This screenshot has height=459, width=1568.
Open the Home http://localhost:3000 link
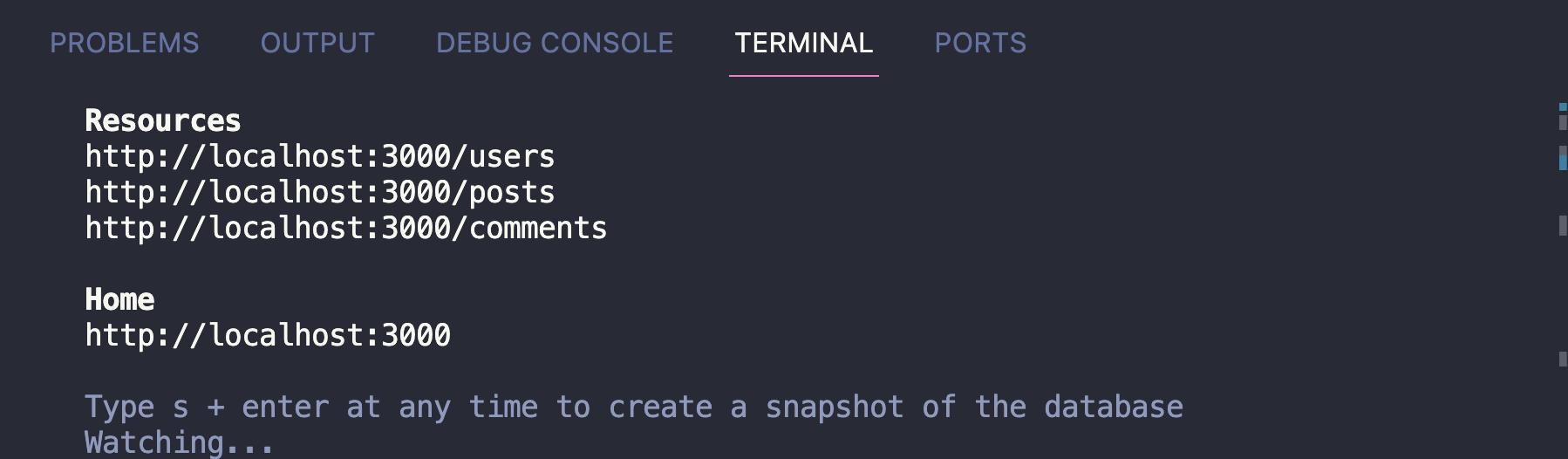(267, 336)
